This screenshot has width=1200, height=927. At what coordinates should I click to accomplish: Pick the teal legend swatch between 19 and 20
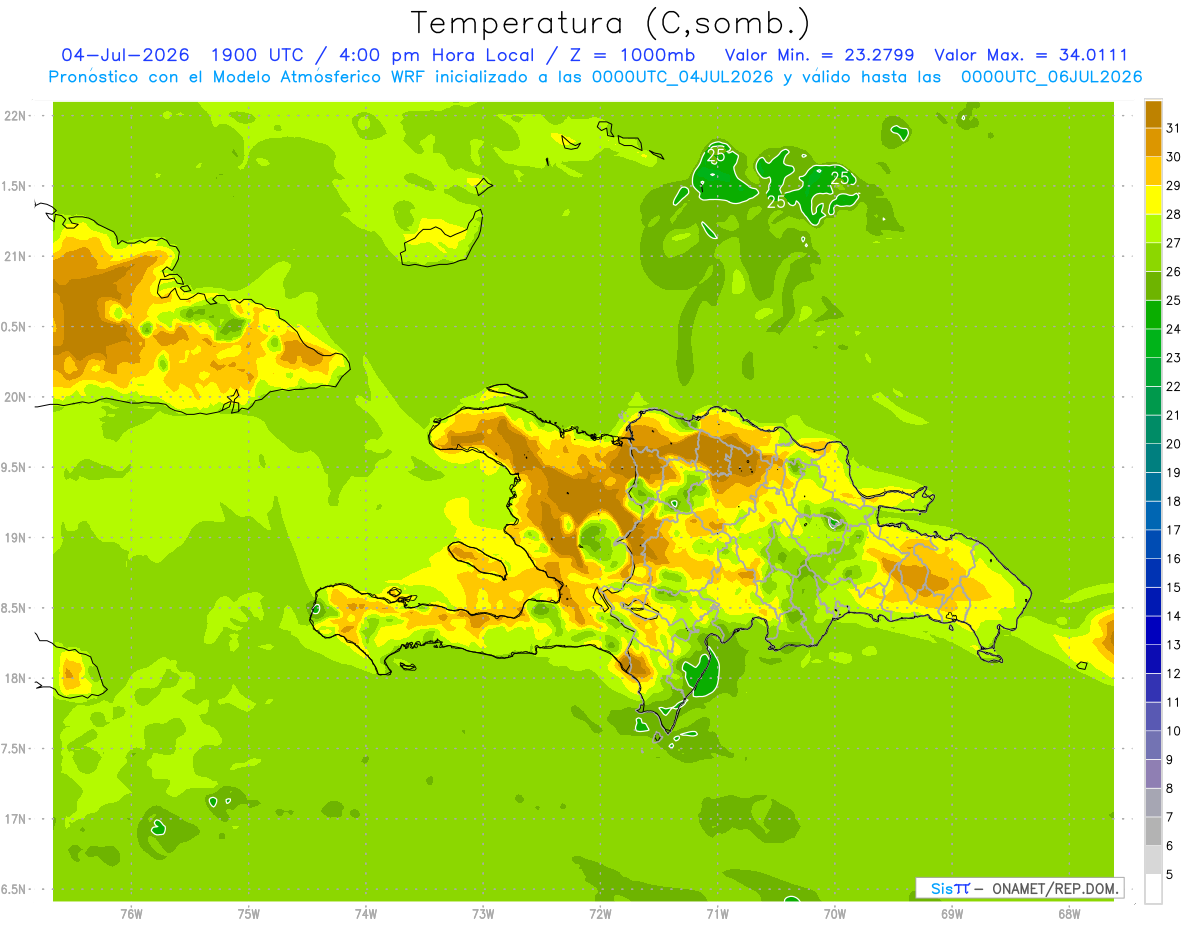[x=1153, y=458]
